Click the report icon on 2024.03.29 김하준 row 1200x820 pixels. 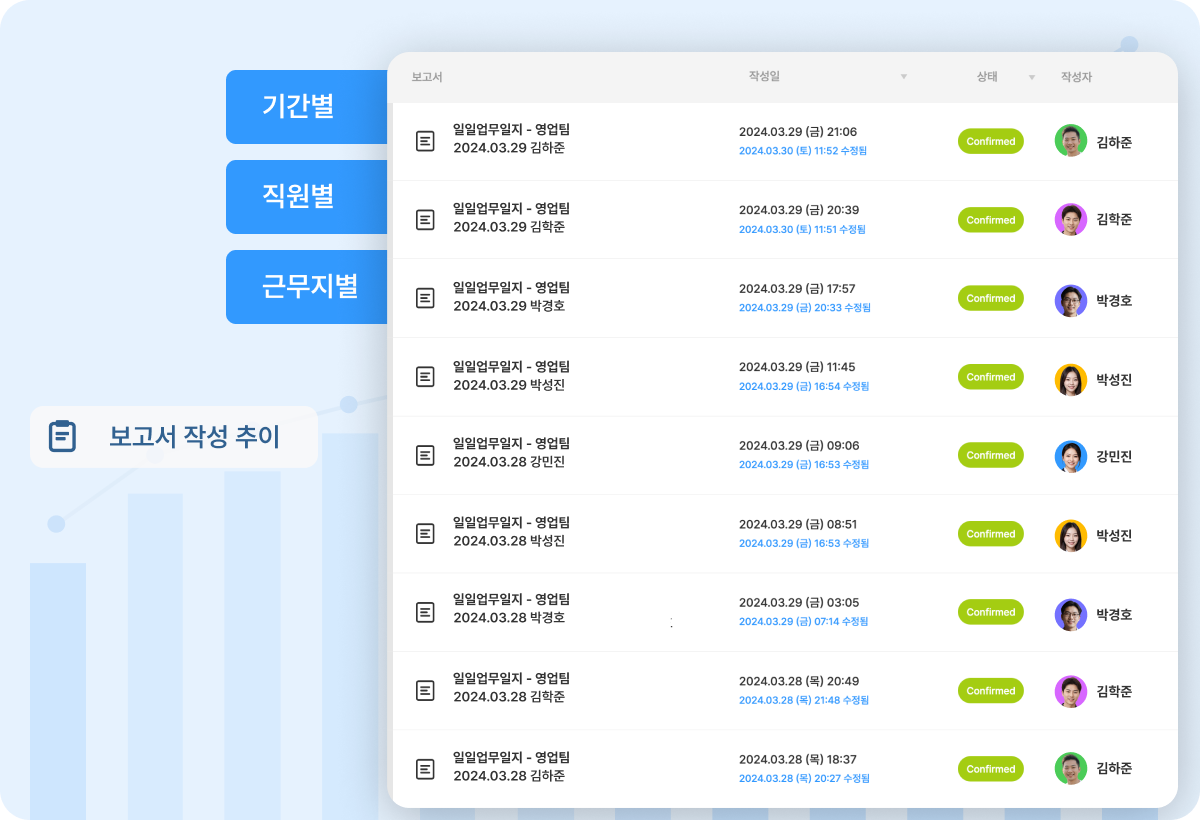(426, 141)
